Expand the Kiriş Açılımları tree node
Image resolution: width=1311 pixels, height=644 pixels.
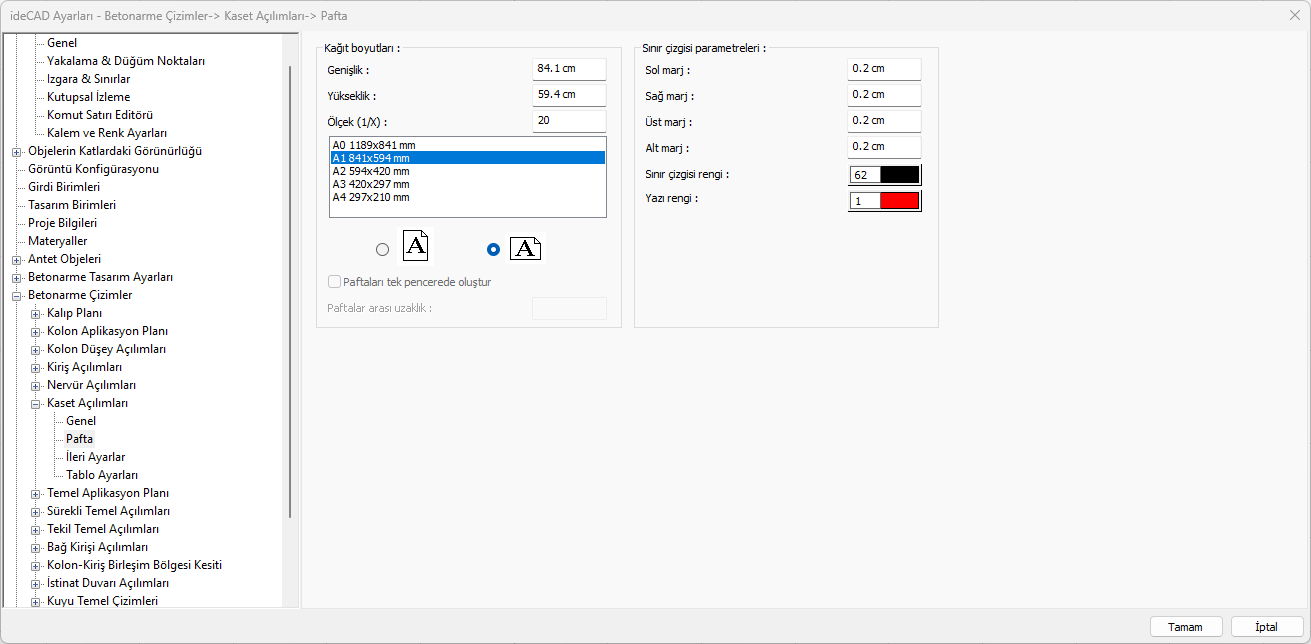[x=36, y=367]
